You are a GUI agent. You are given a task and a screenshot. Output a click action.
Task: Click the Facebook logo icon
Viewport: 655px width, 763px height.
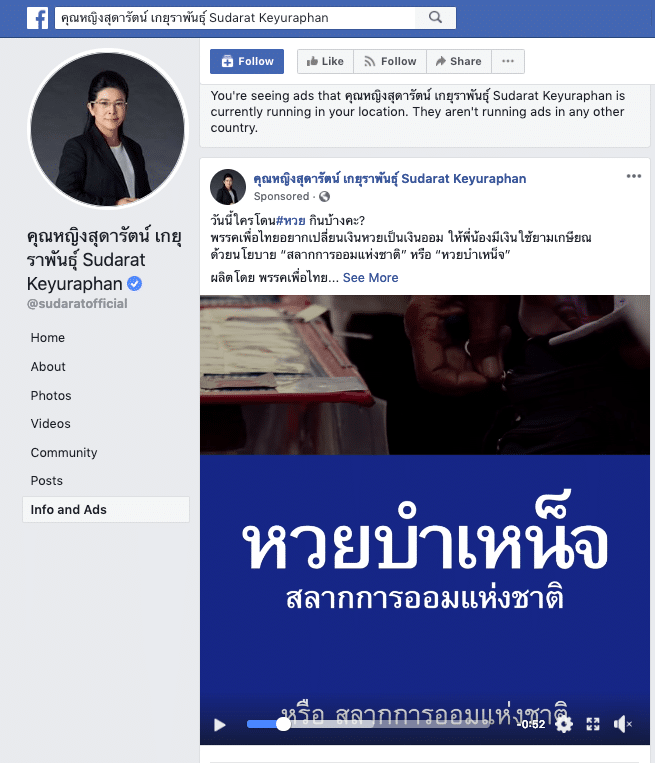click(37, 18)
